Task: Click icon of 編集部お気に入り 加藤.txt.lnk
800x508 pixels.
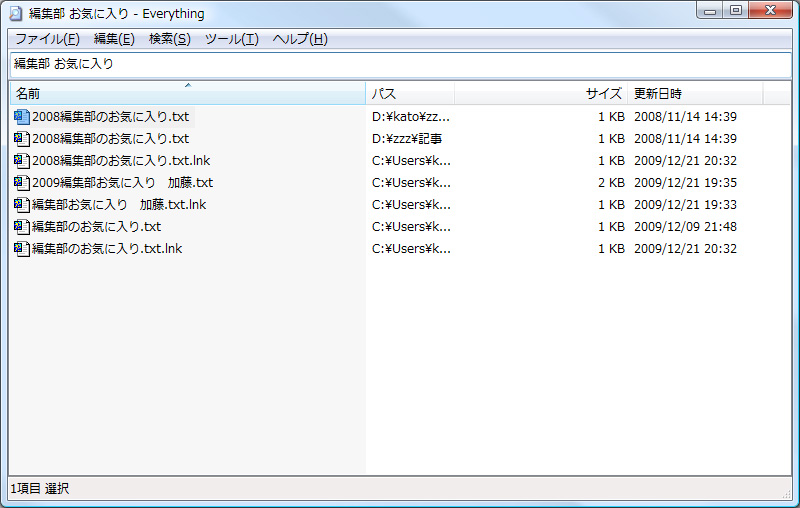Action: (x=21, y=205)
